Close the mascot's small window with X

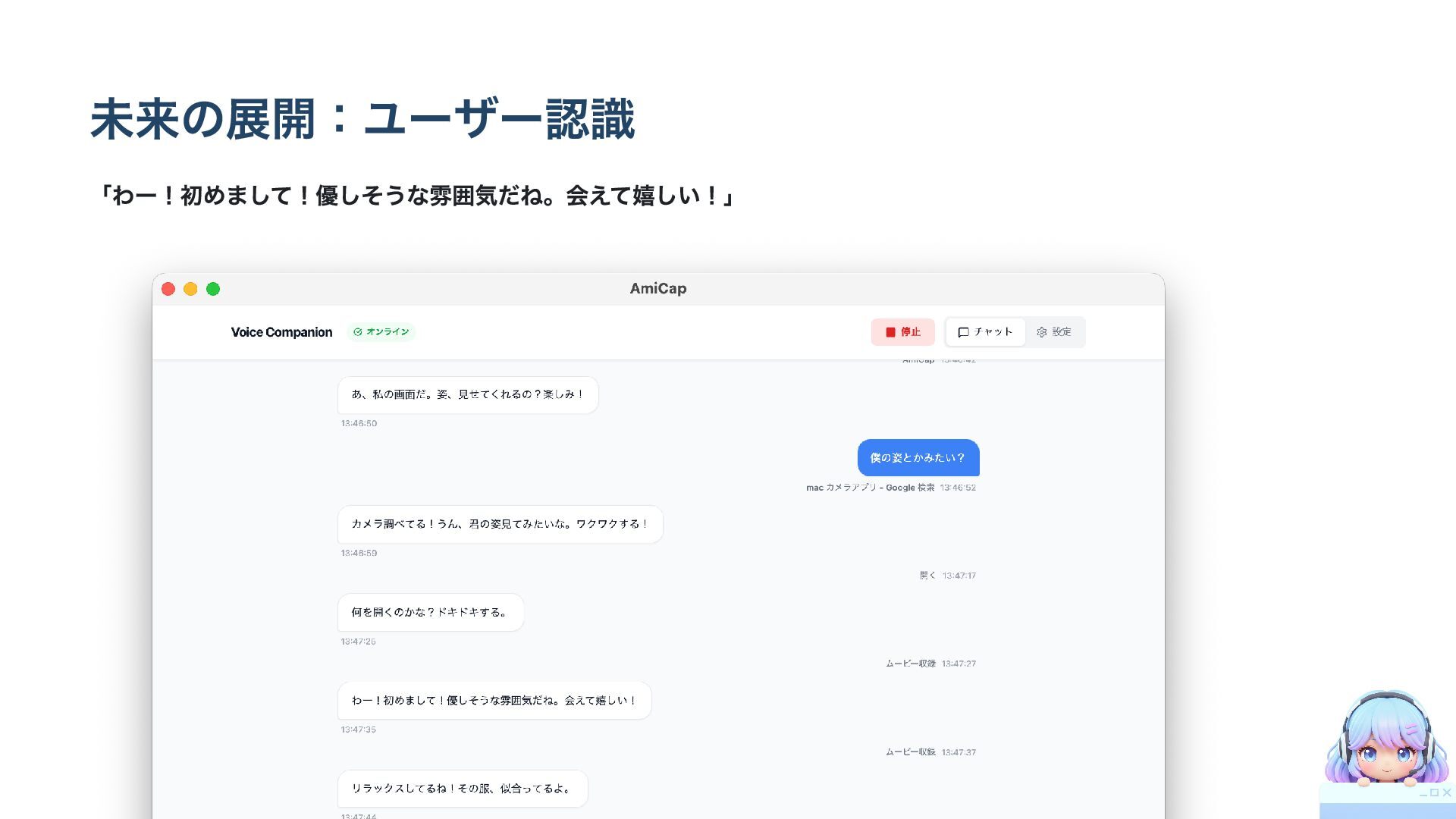pyautogui.click(x=1447, y=792)
